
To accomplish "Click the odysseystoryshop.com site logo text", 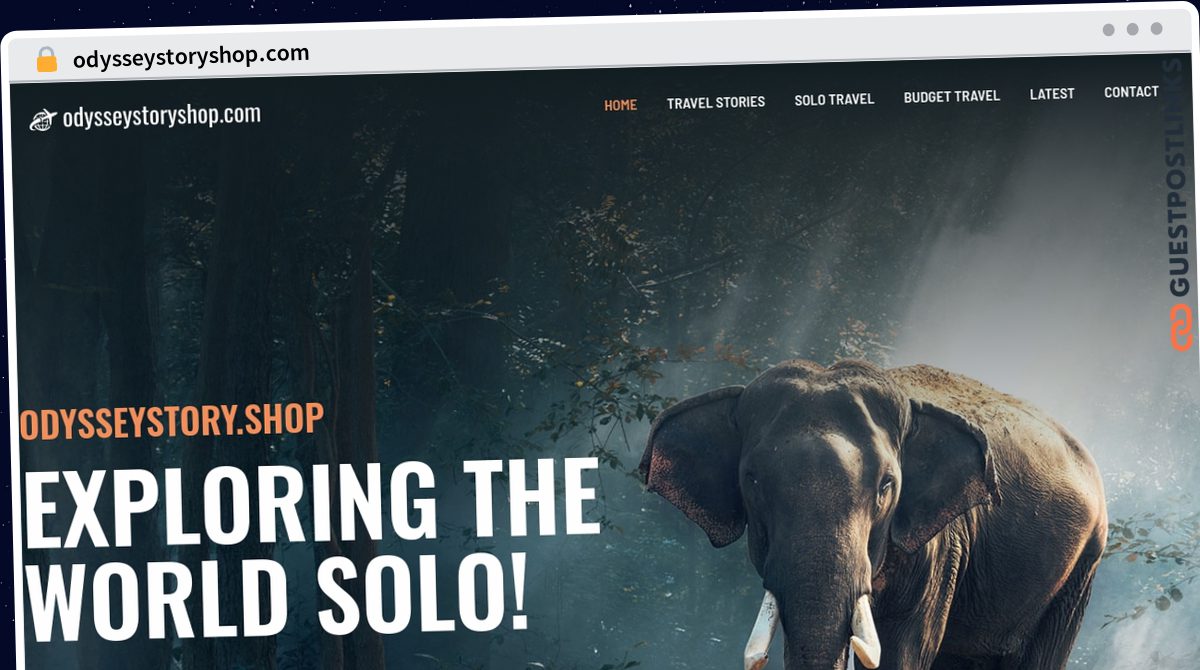I will pos(162,116).
